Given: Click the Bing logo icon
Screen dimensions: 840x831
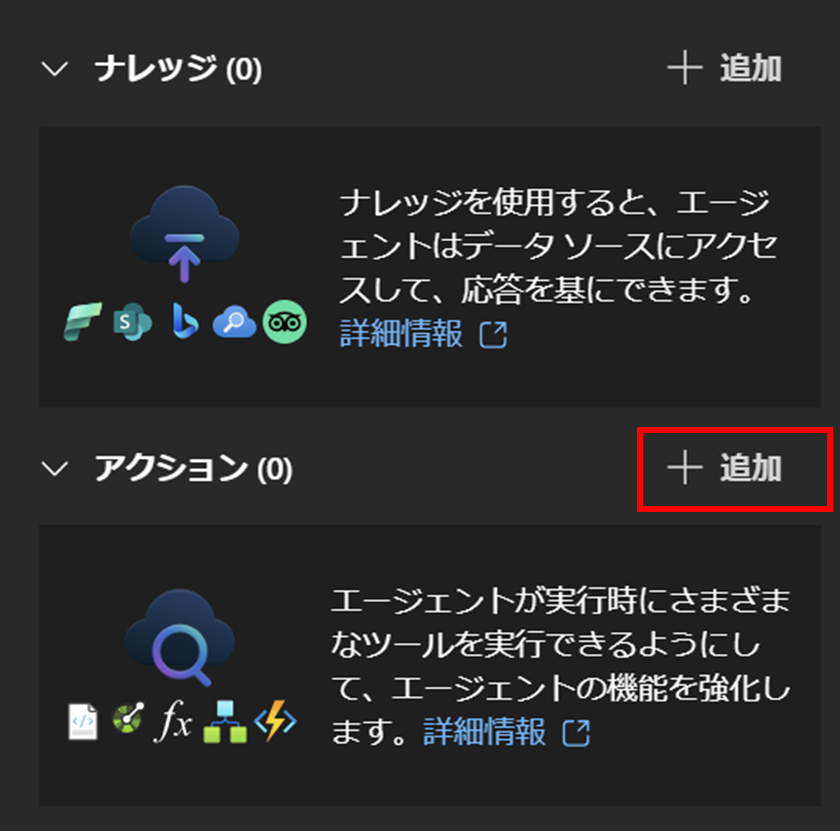Looking at the screenshot, I should coord(185,321).
